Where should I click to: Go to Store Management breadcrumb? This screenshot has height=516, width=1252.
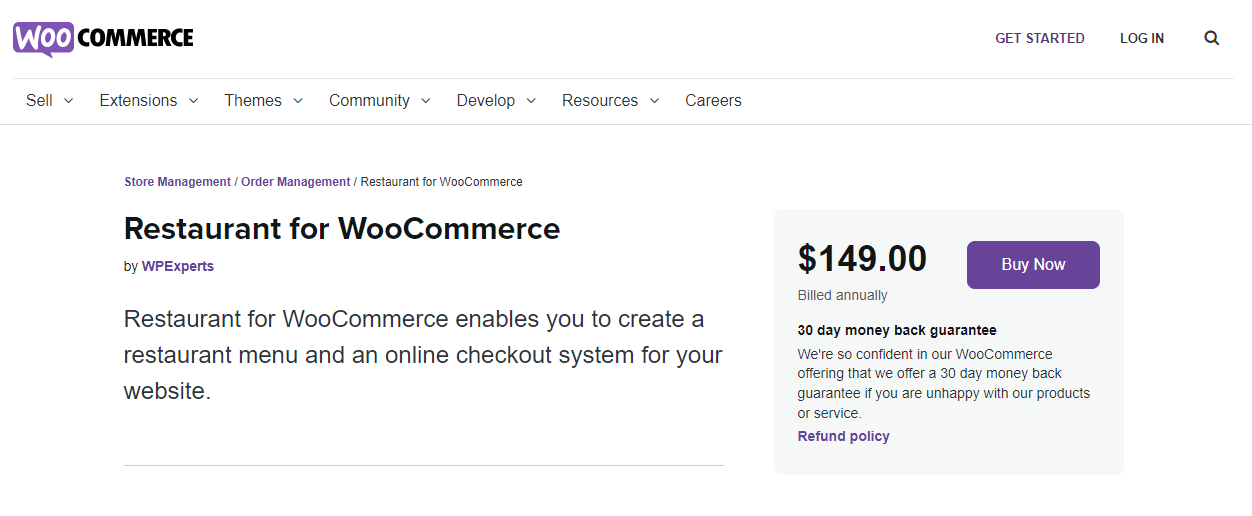tap(177, 182)
